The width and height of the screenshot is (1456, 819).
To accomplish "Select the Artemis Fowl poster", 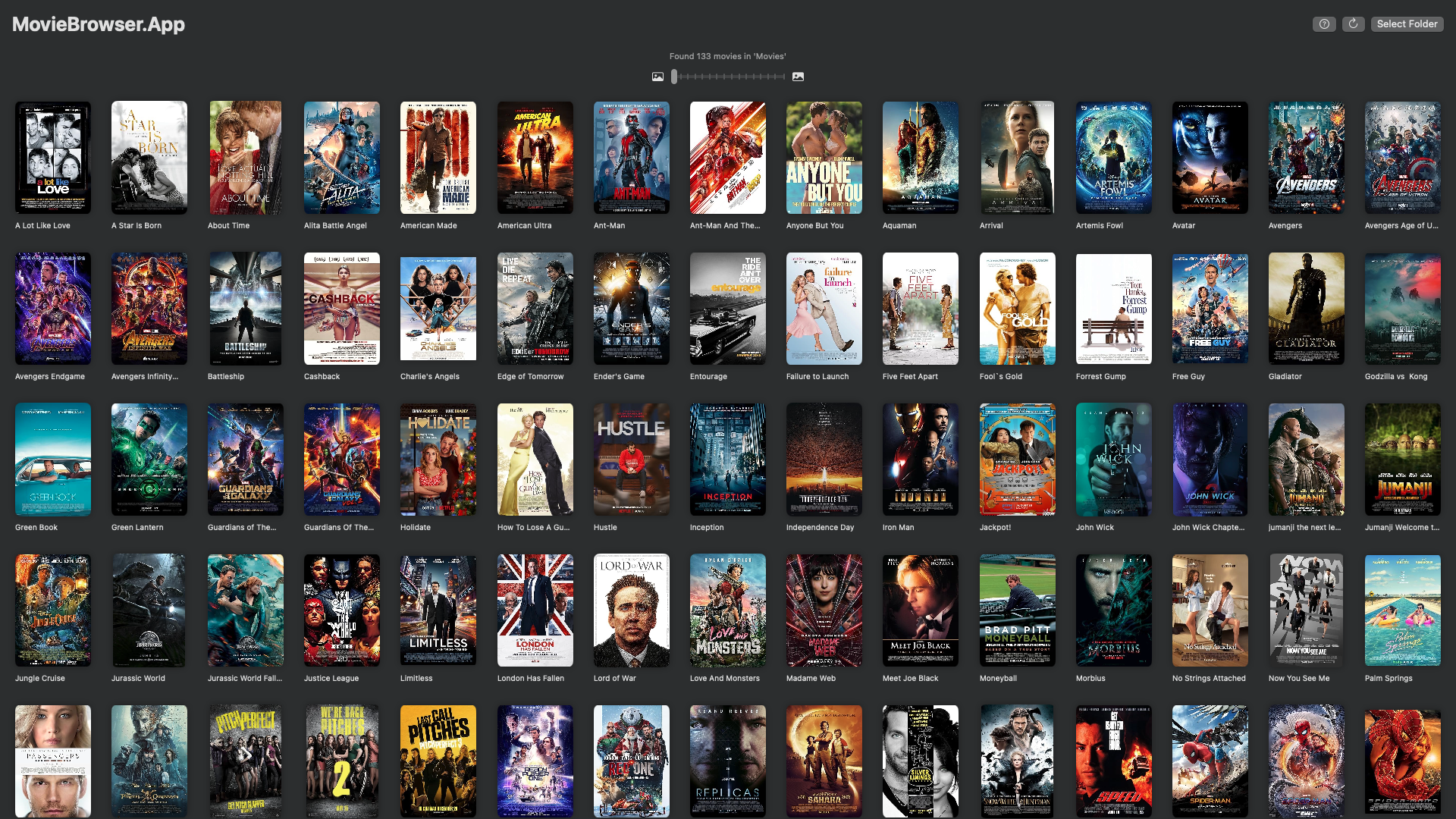I will tap(1114, 158).
